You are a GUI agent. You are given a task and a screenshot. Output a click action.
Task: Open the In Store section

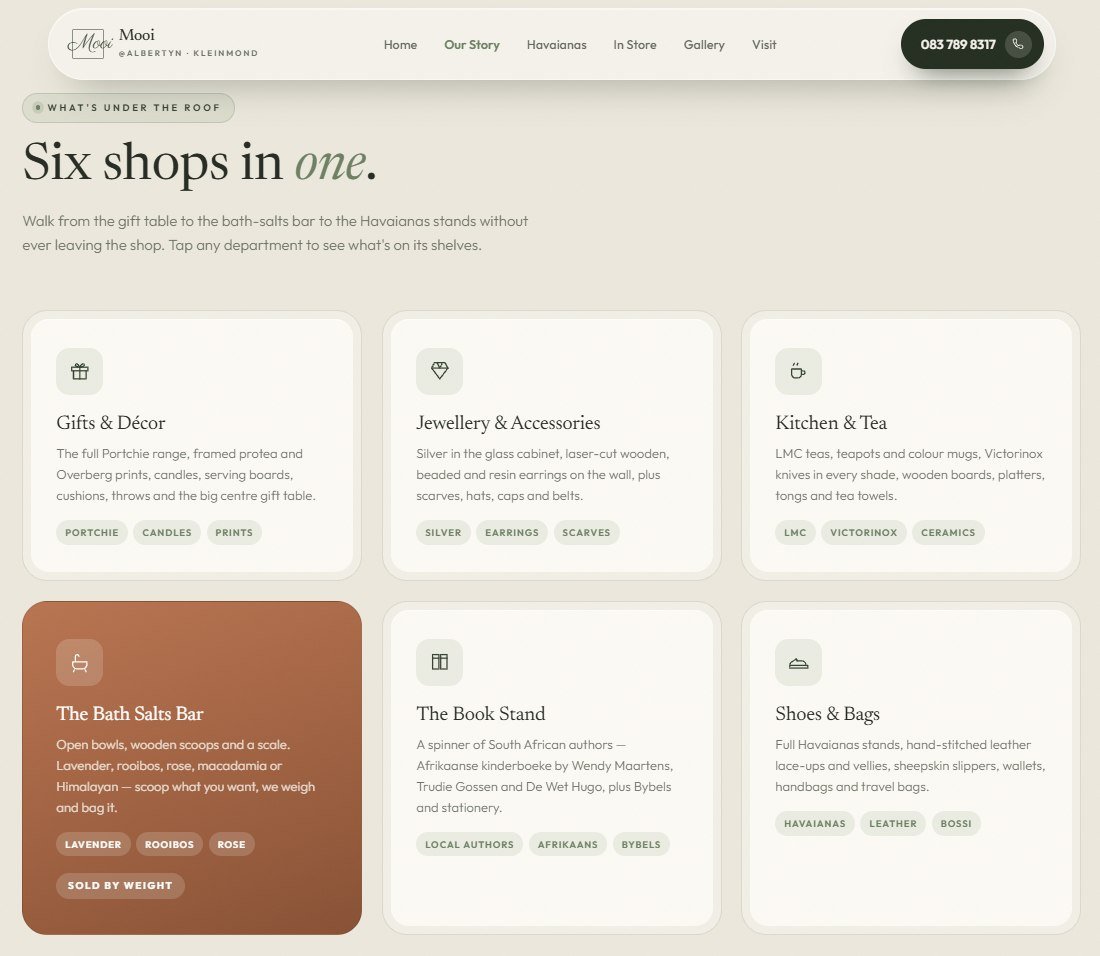(x=635, y=45)
